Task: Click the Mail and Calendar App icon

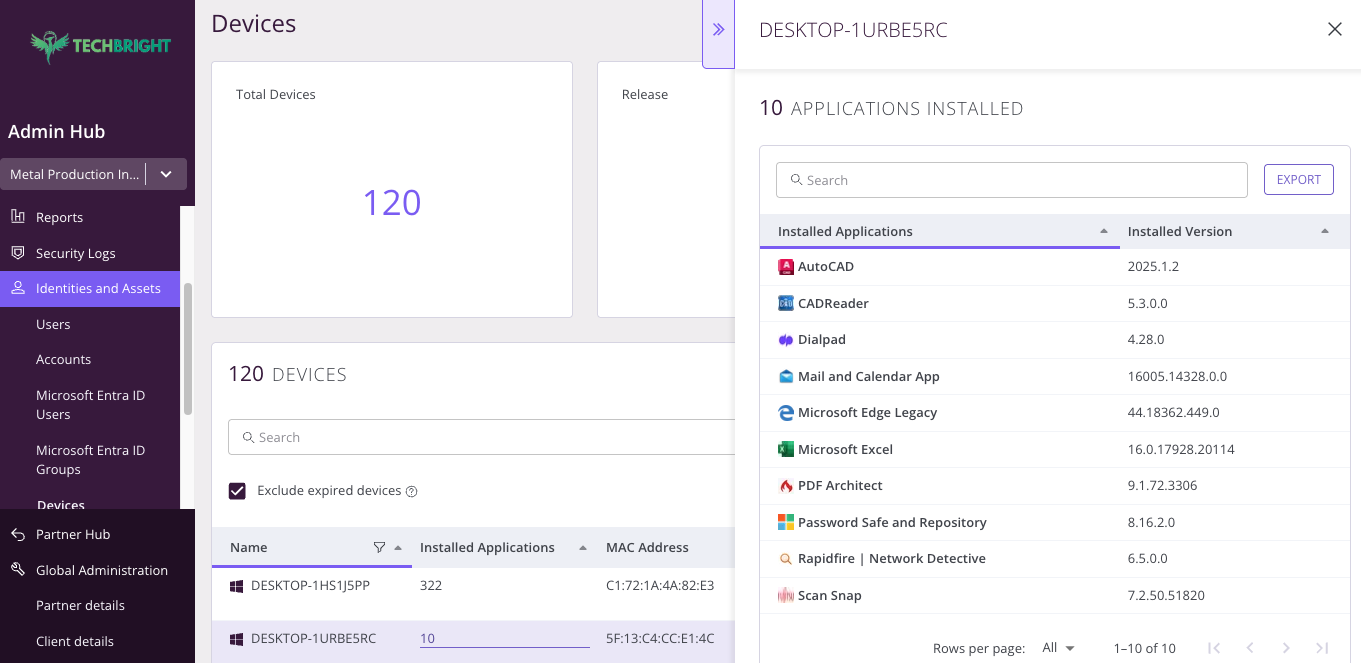Action: tap(786, 377)
